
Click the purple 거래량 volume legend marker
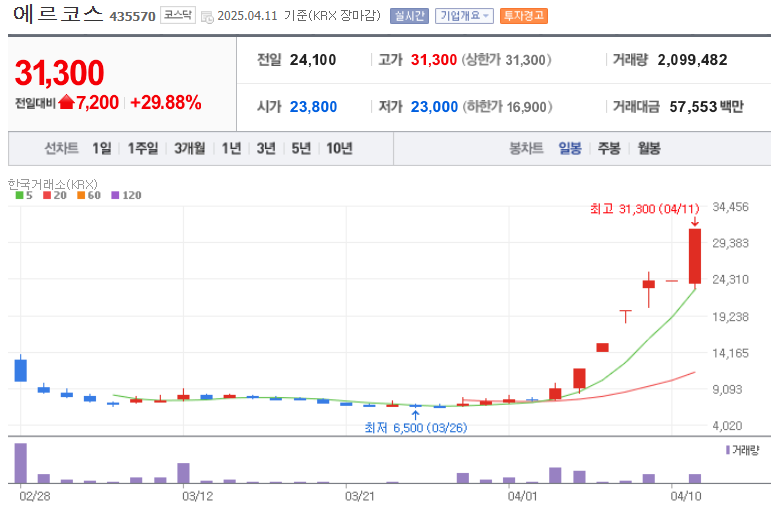pos(728,450)
